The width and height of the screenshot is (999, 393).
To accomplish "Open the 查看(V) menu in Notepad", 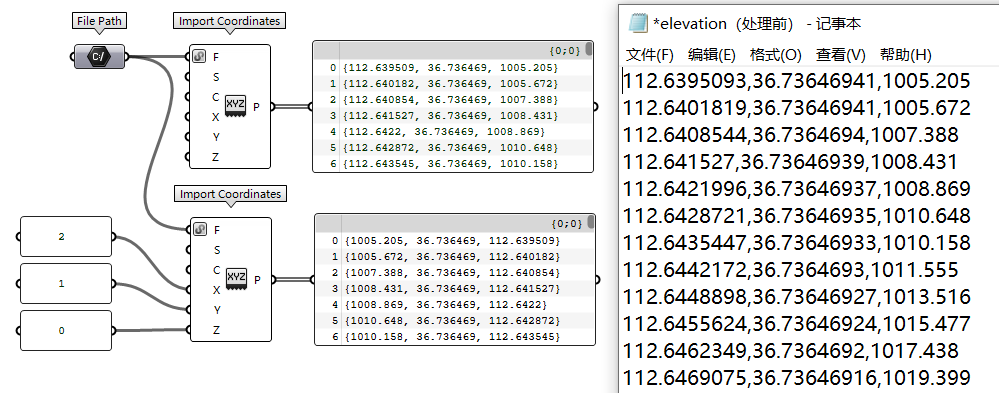I will click(x=840, y=55).
